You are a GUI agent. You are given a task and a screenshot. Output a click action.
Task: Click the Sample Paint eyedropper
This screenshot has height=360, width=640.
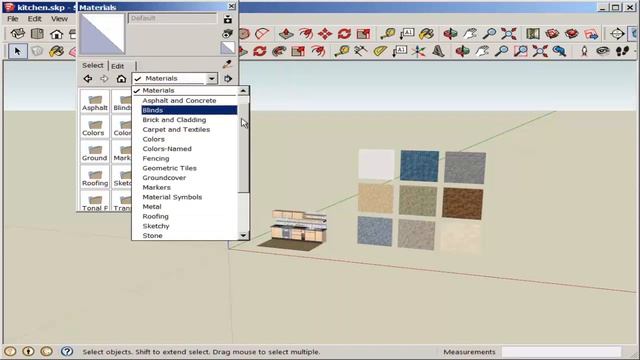click(227, 64)
